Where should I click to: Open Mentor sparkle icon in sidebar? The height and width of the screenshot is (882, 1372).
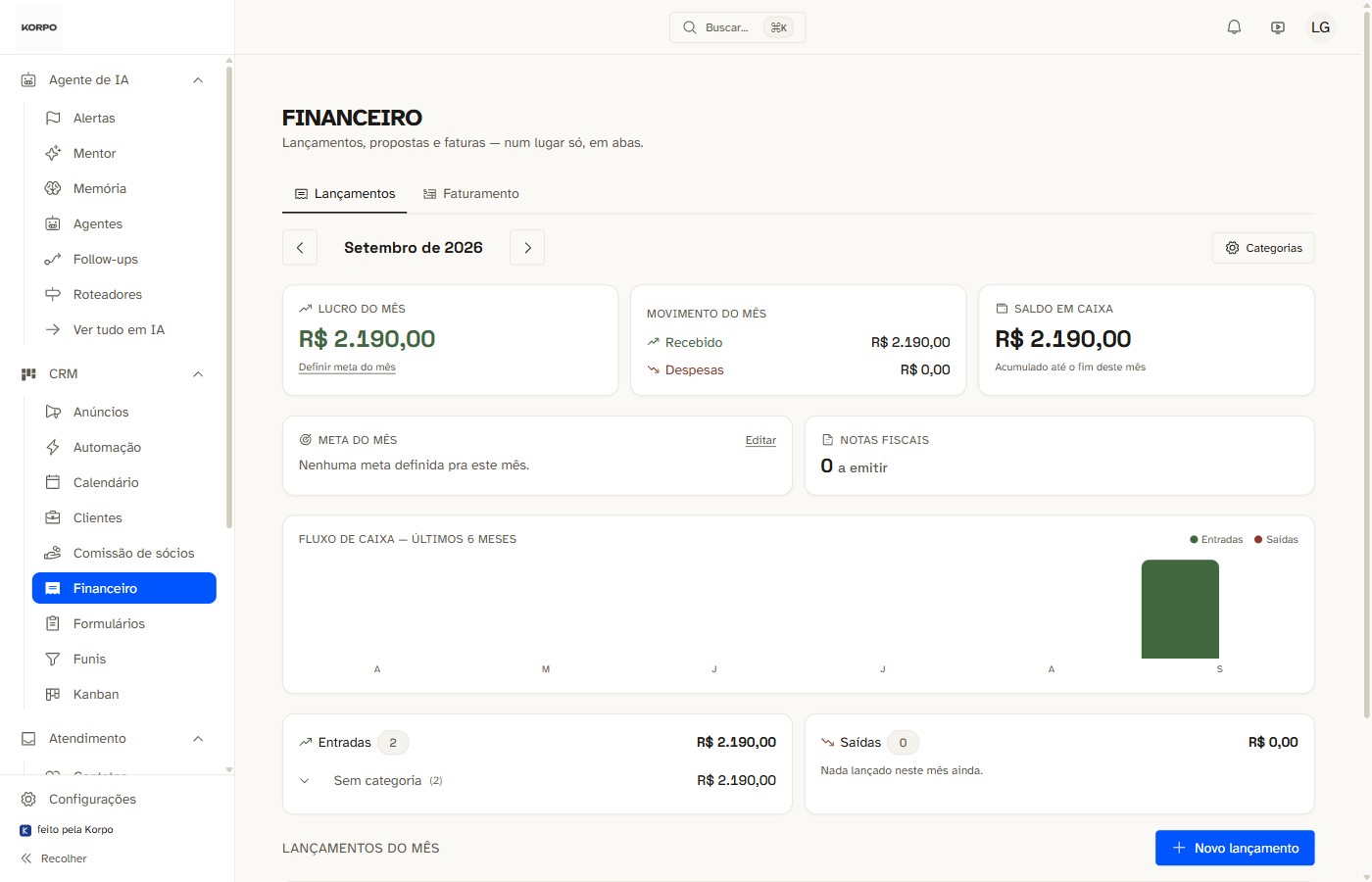(x=53, y=153)
